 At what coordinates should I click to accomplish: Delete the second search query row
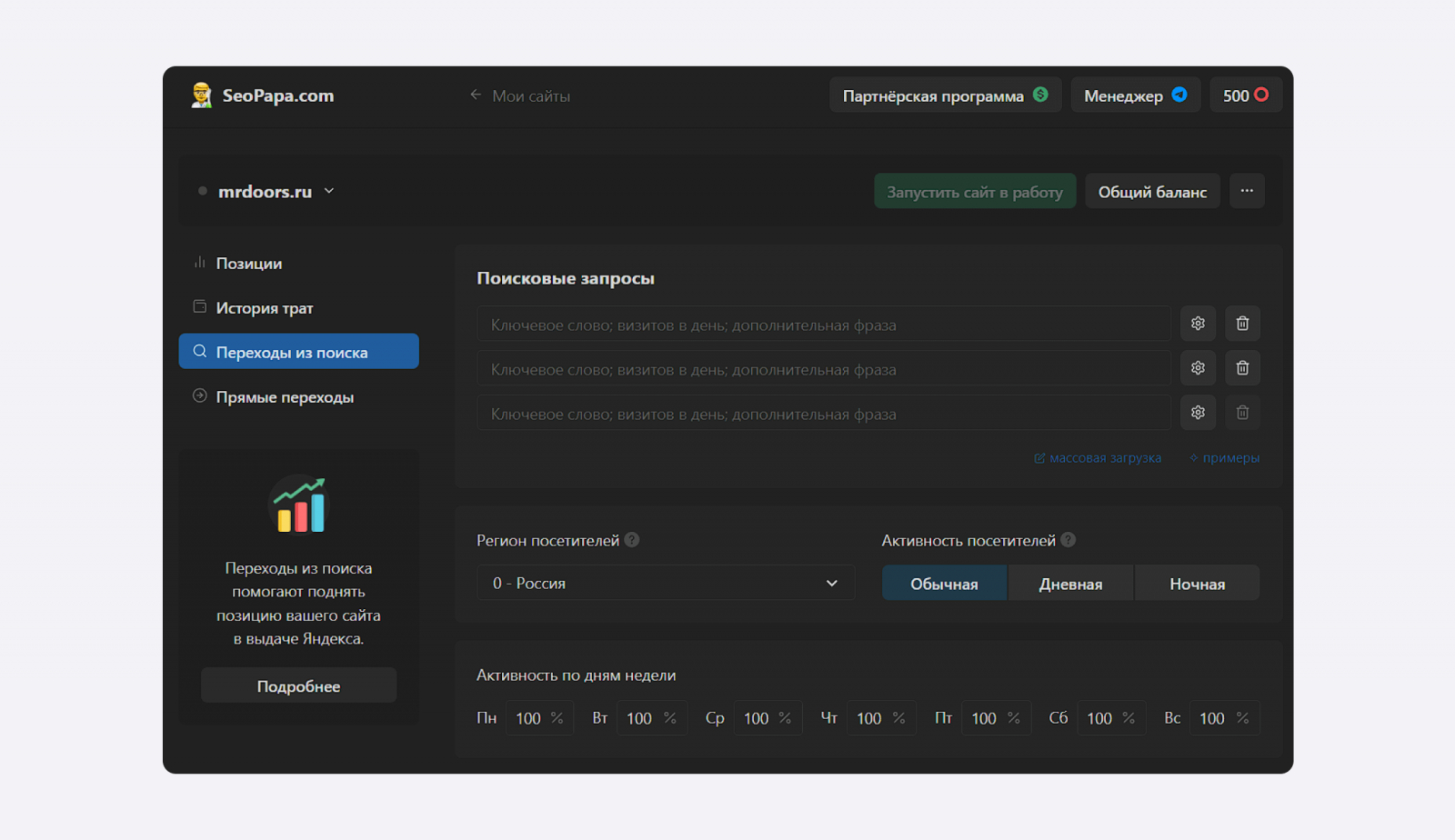(x=1242, y=368)
